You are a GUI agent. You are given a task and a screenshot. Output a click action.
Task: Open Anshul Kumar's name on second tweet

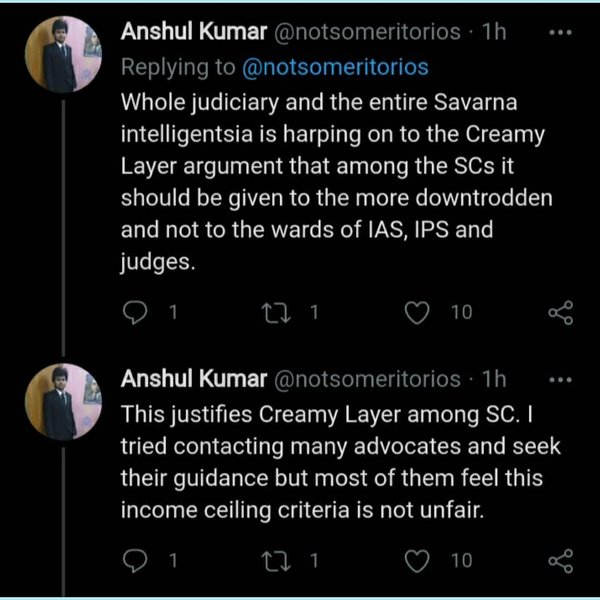pyautogui.click(x=193, y=380)
